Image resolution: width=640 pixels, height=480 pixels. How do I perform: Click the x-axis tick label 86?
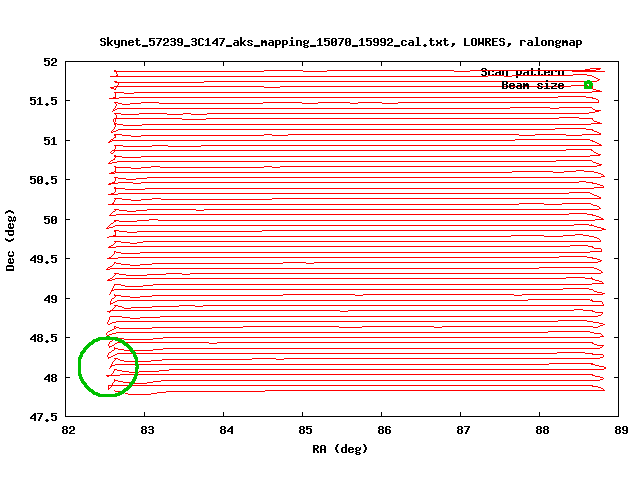[x=384, y=430]
